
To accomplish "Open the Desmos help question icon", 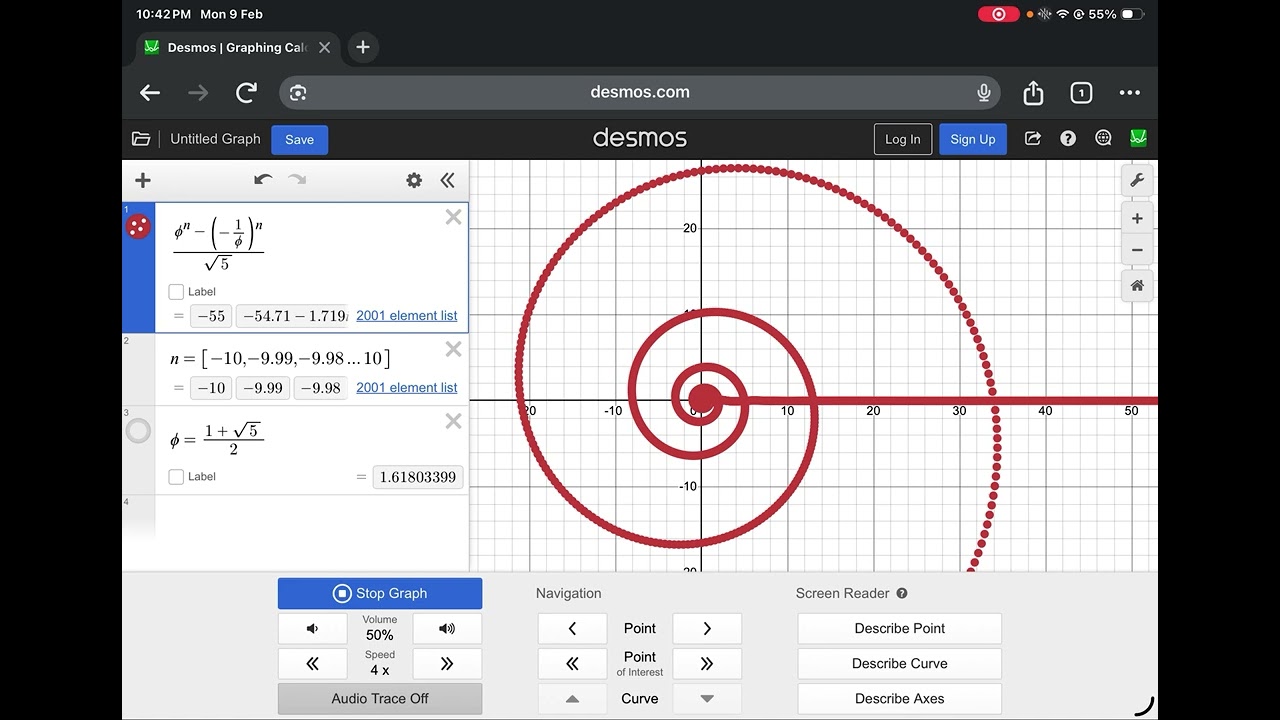I will coord(1068,139).
